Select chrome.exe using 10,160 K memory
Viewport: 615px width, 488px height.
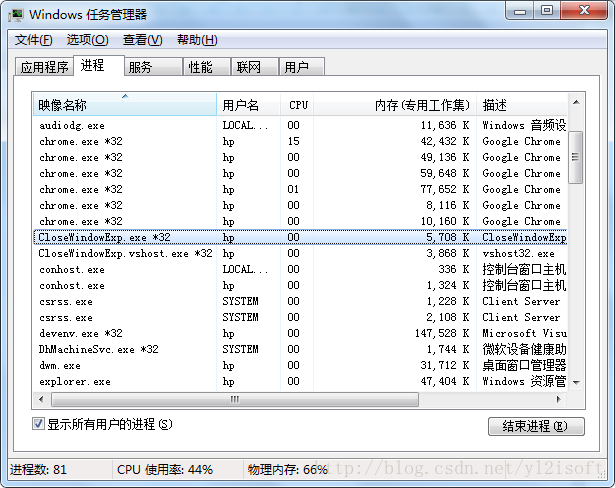[300, 221]
